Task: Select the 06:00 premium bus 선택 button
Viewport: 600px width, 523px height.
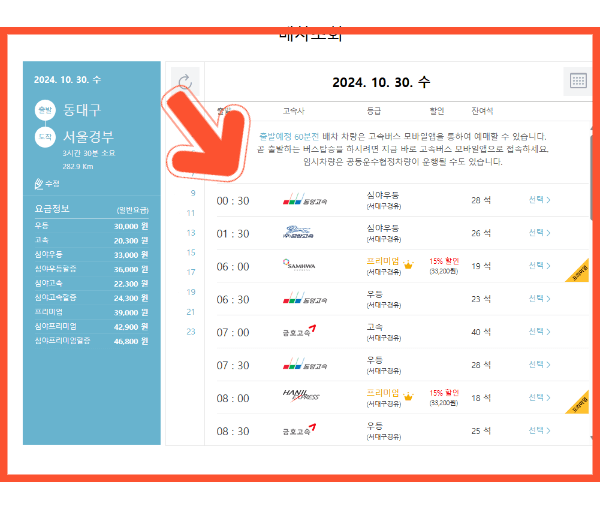Action: tap(540, 266)
